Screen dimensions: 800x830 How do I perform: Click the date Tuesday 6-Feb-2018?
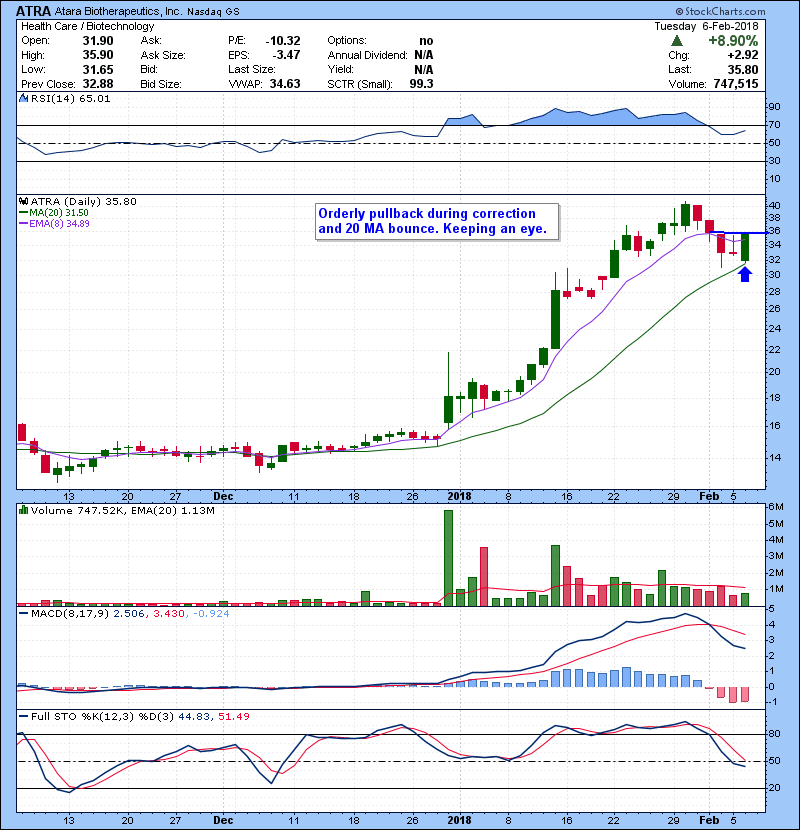[x=706, y=26]
